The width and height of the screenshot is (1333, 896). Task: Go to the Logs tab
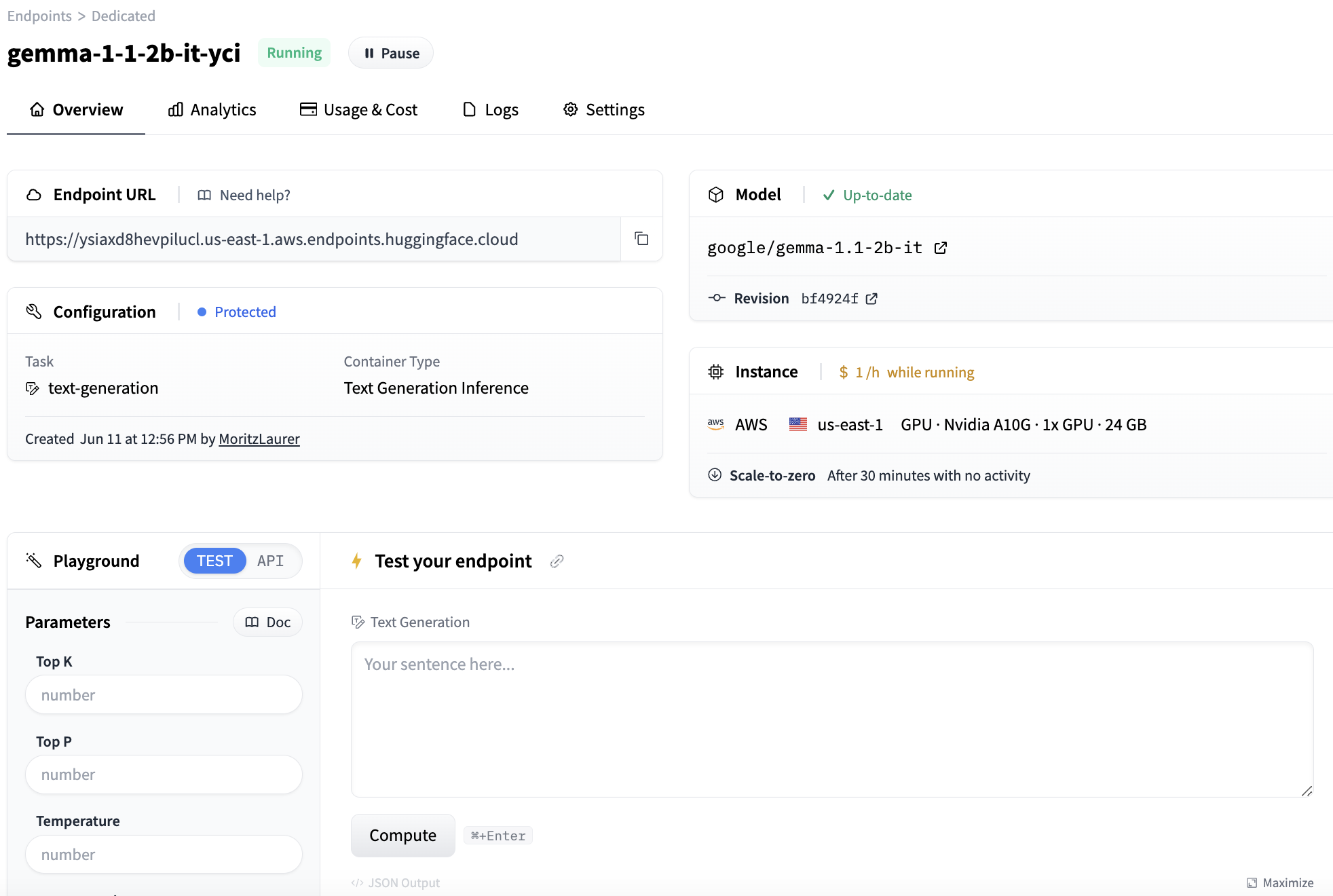point(490,110)
